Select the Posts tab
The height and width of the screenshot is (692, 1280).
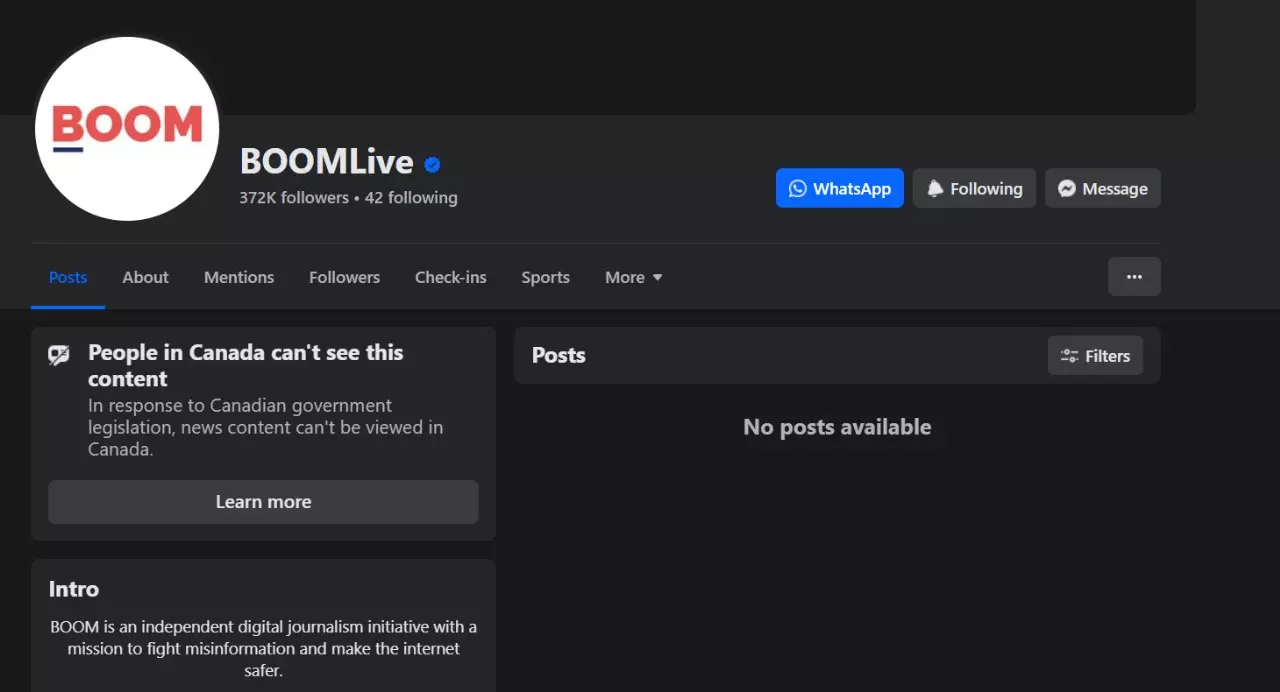(x=68, y=277)
